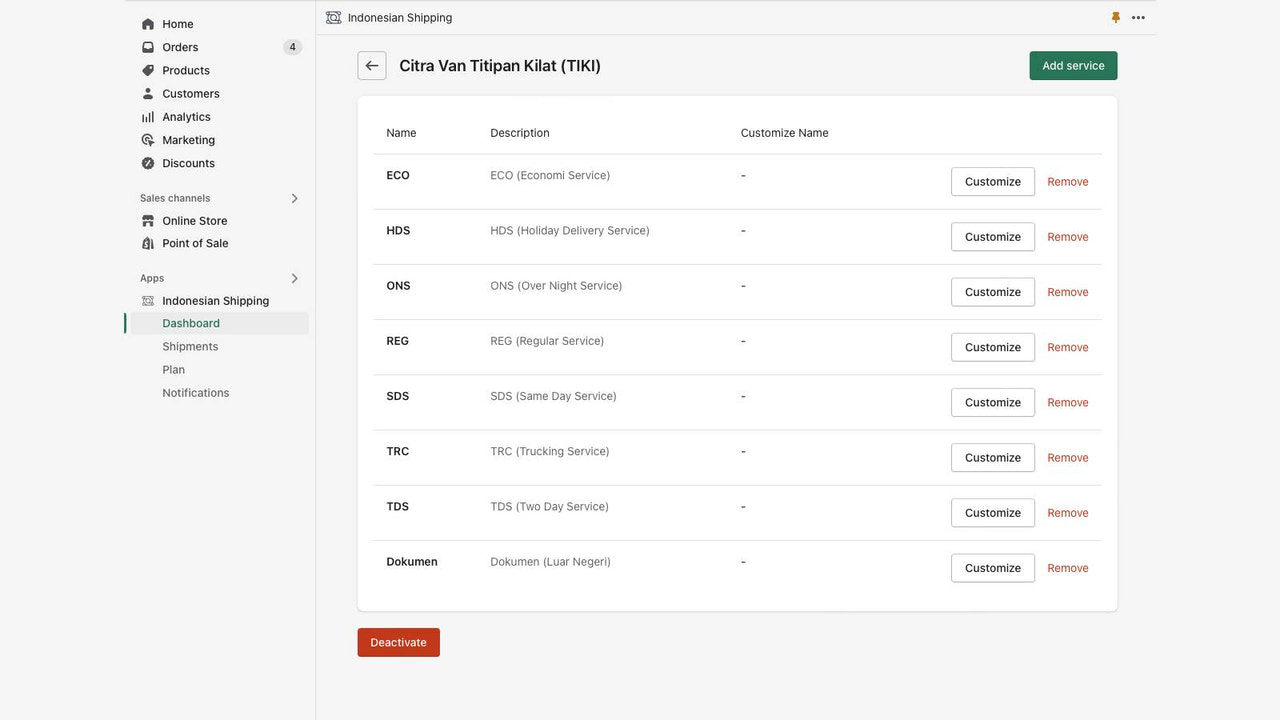
Task: Expand the Sales channels chevron
Action: [294, 198]
